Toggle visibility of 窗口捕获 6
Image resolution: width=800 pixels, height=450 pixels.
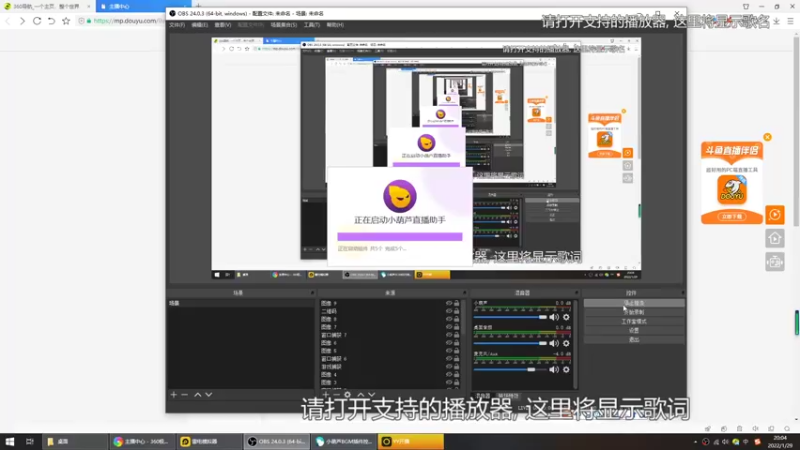(x=449, y=359)
